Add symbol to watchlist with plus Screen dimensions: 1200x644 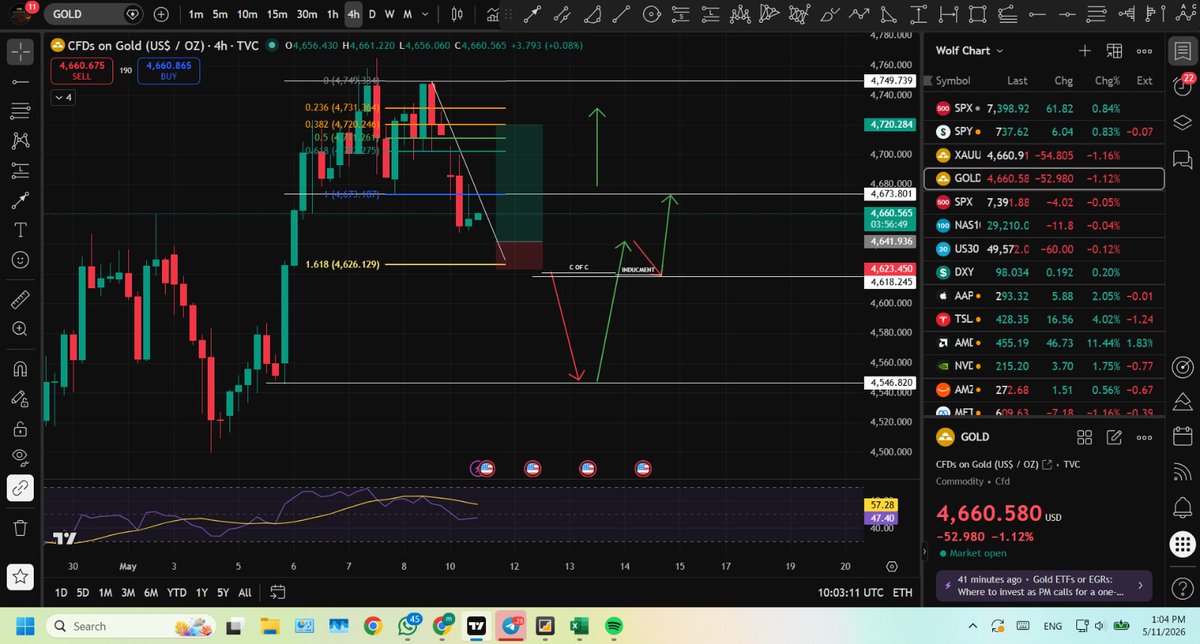[x=1085, y=51]
